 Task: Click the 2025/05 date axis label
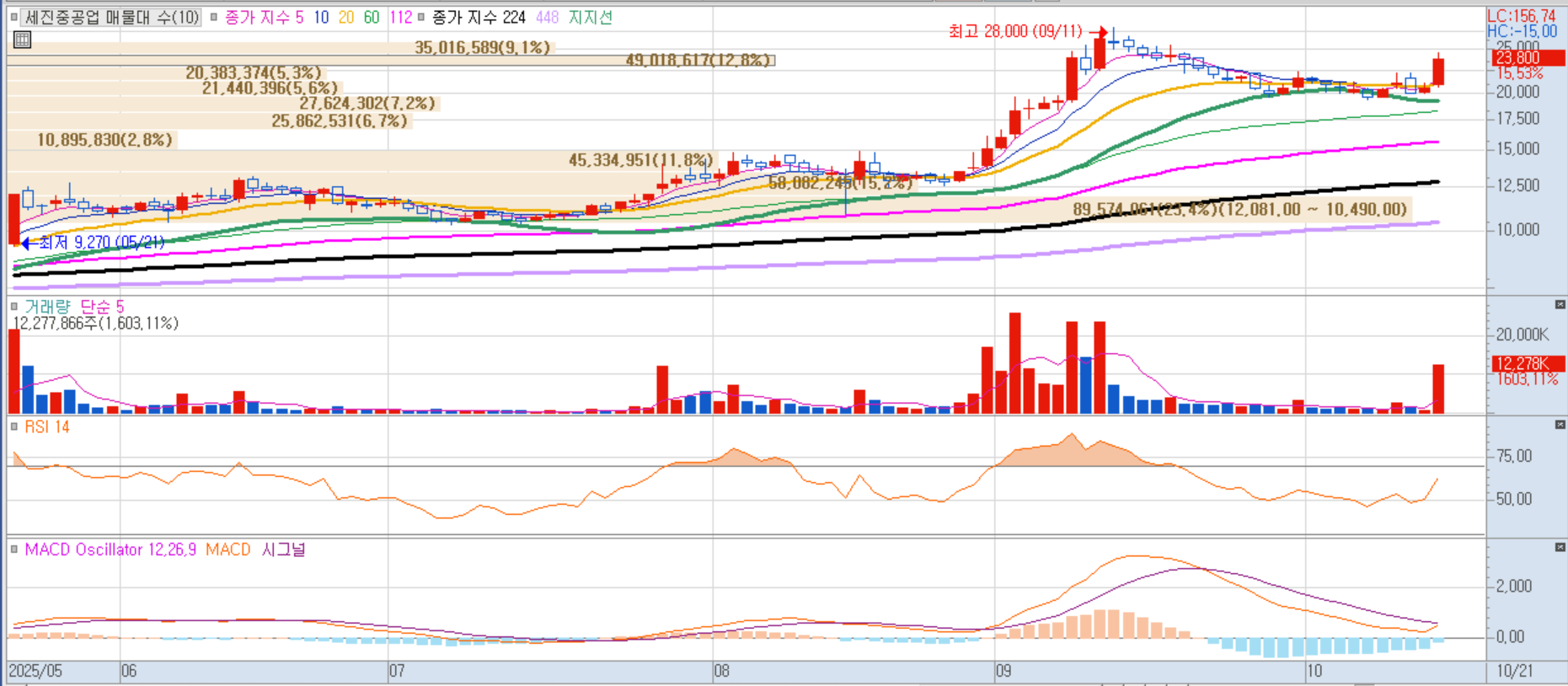(35, 671)
